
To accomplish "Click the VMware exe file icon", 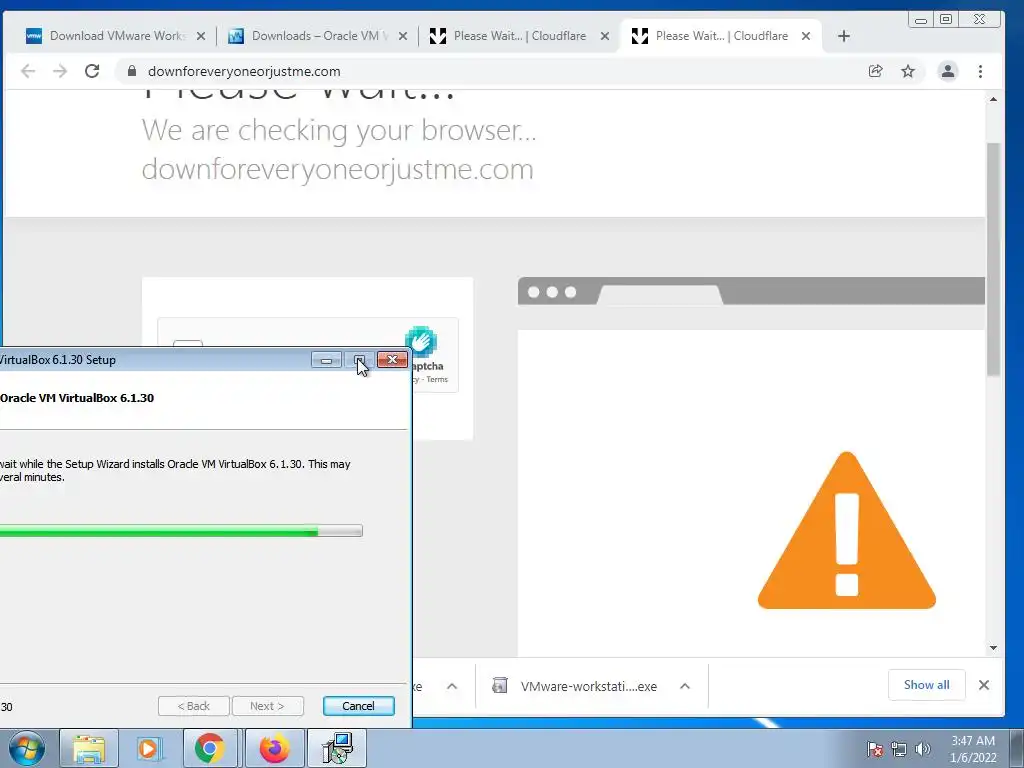I will pyautogui.click(x=500, y=686).
